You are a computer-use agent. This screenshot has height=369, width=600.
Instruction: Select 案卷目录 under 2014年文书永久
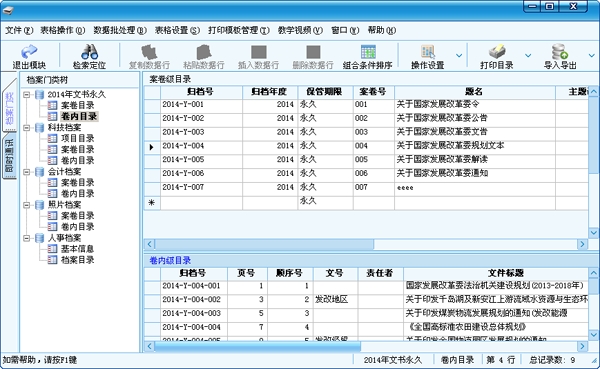point(77,105)
